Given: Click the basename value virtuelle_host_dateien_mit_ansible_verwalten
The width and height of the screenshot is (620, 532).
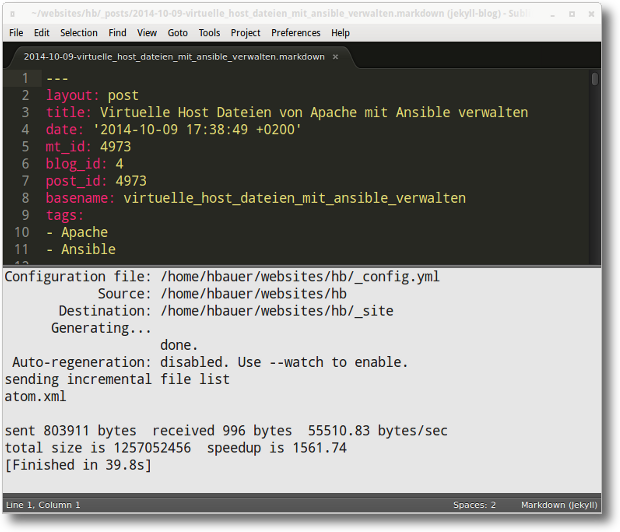Looking at the screenshot, I should (295, 198).
